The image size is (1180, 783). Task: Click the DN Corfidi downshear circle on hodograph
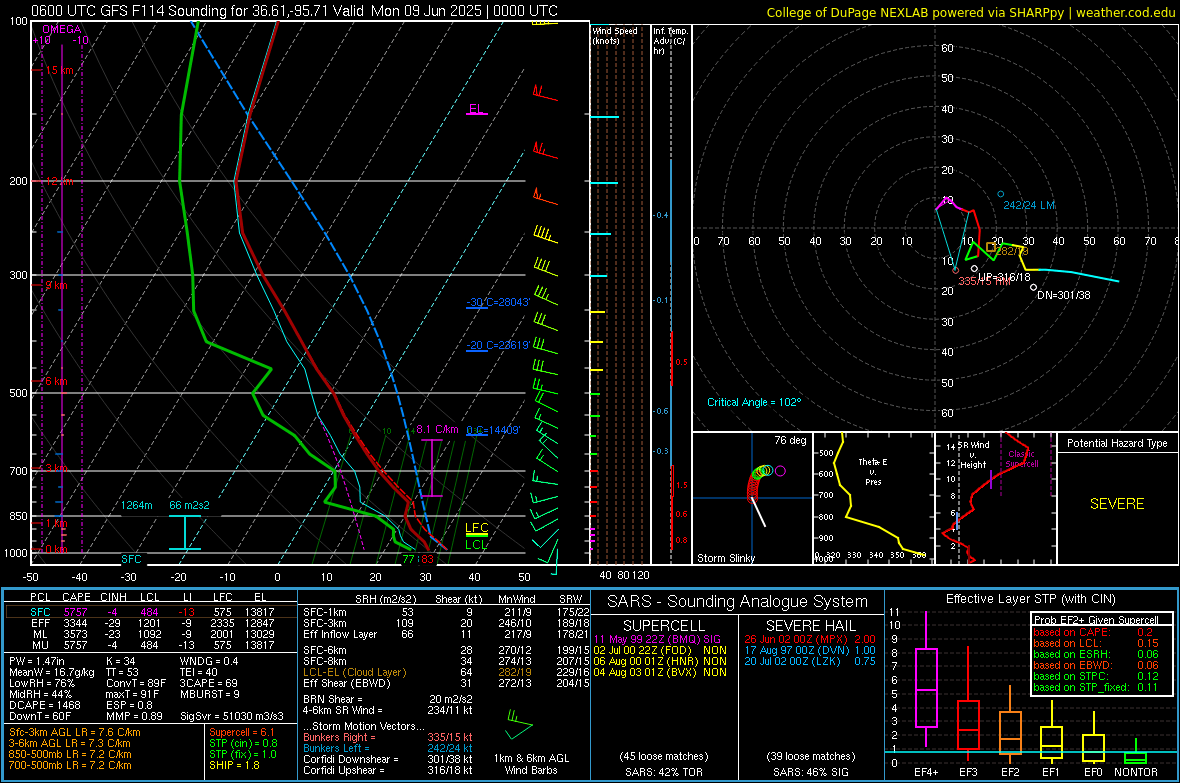pos(1033,287)
